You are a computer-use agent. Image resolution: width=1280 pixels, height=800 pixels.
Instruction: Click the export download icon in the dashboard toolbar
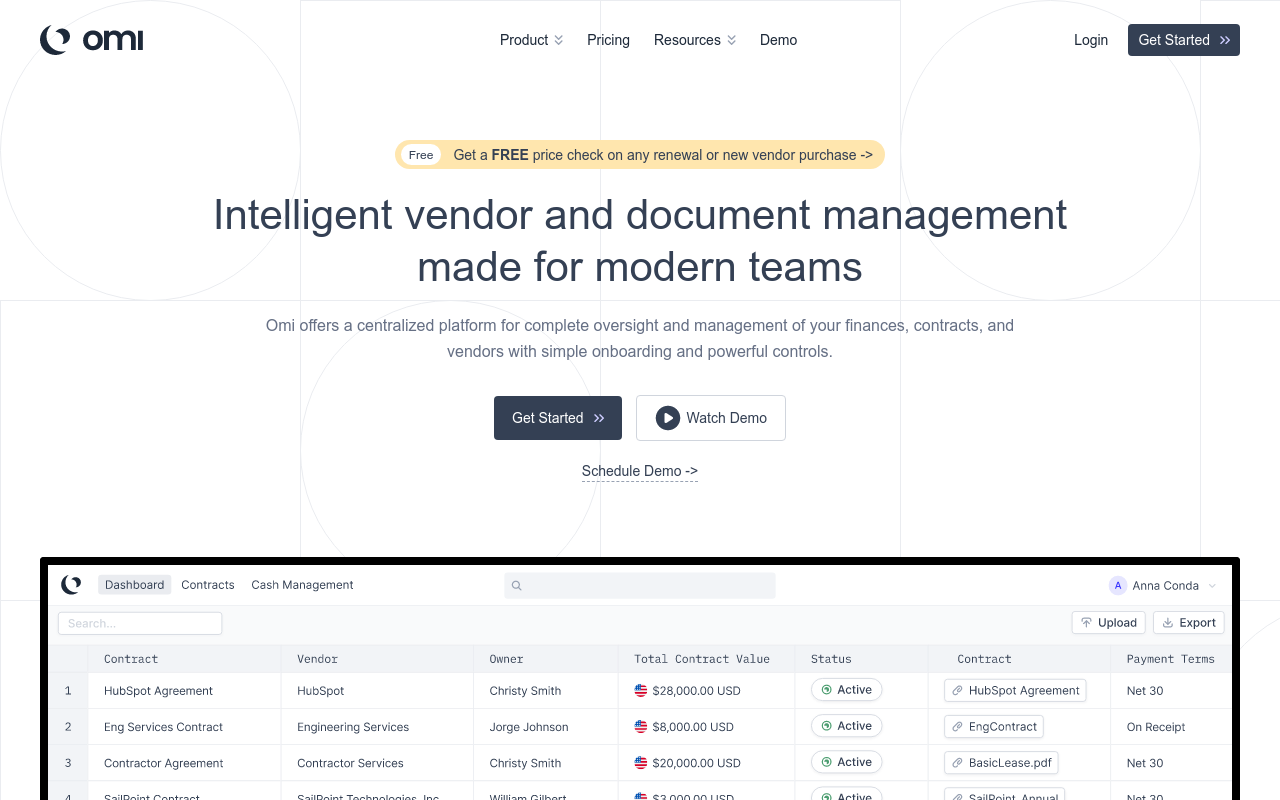[x=1167, y=623]
